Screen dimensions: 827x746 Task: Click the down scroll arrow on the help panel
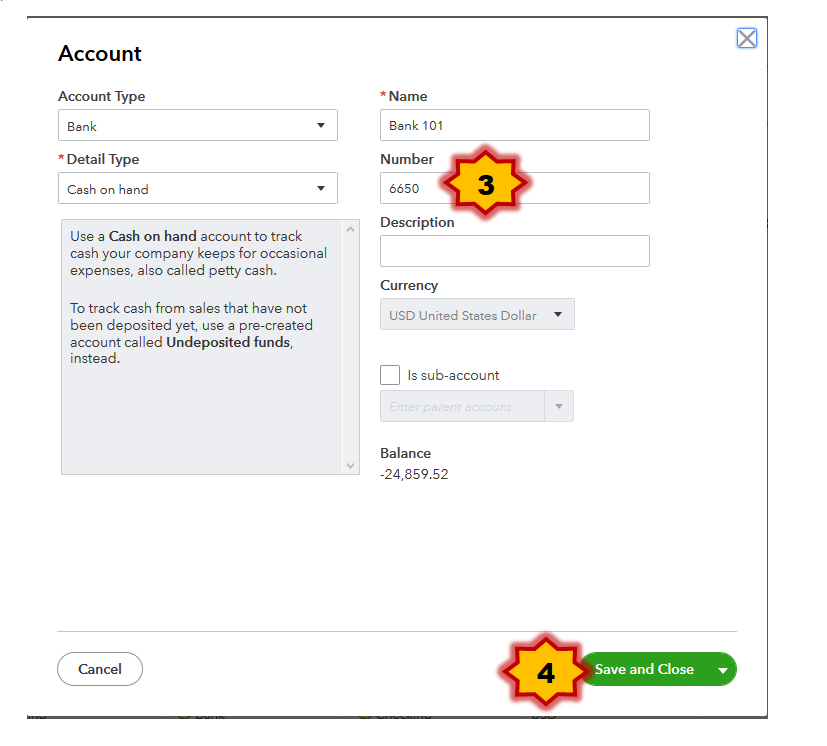(351, 465)
